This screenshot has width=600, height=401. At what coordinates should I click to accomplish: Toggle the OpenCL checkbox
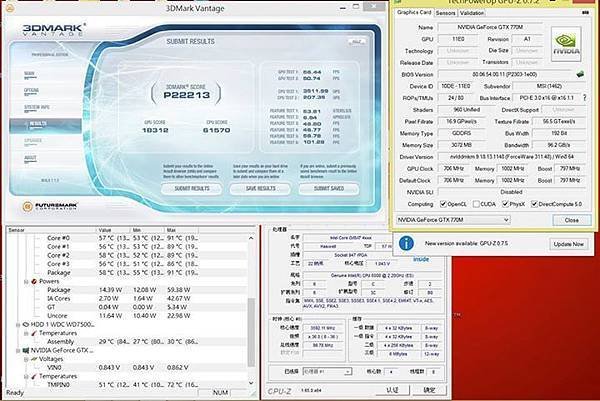tap(443, 204)
